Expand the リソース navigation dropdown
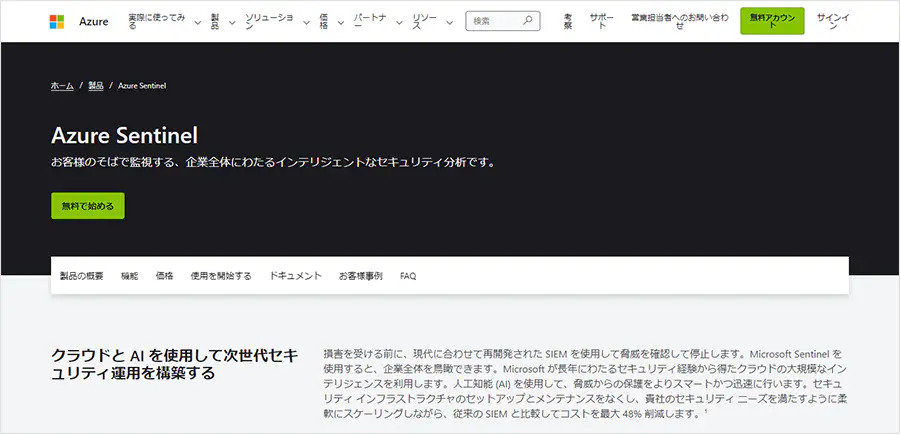 tap(432, 22)
